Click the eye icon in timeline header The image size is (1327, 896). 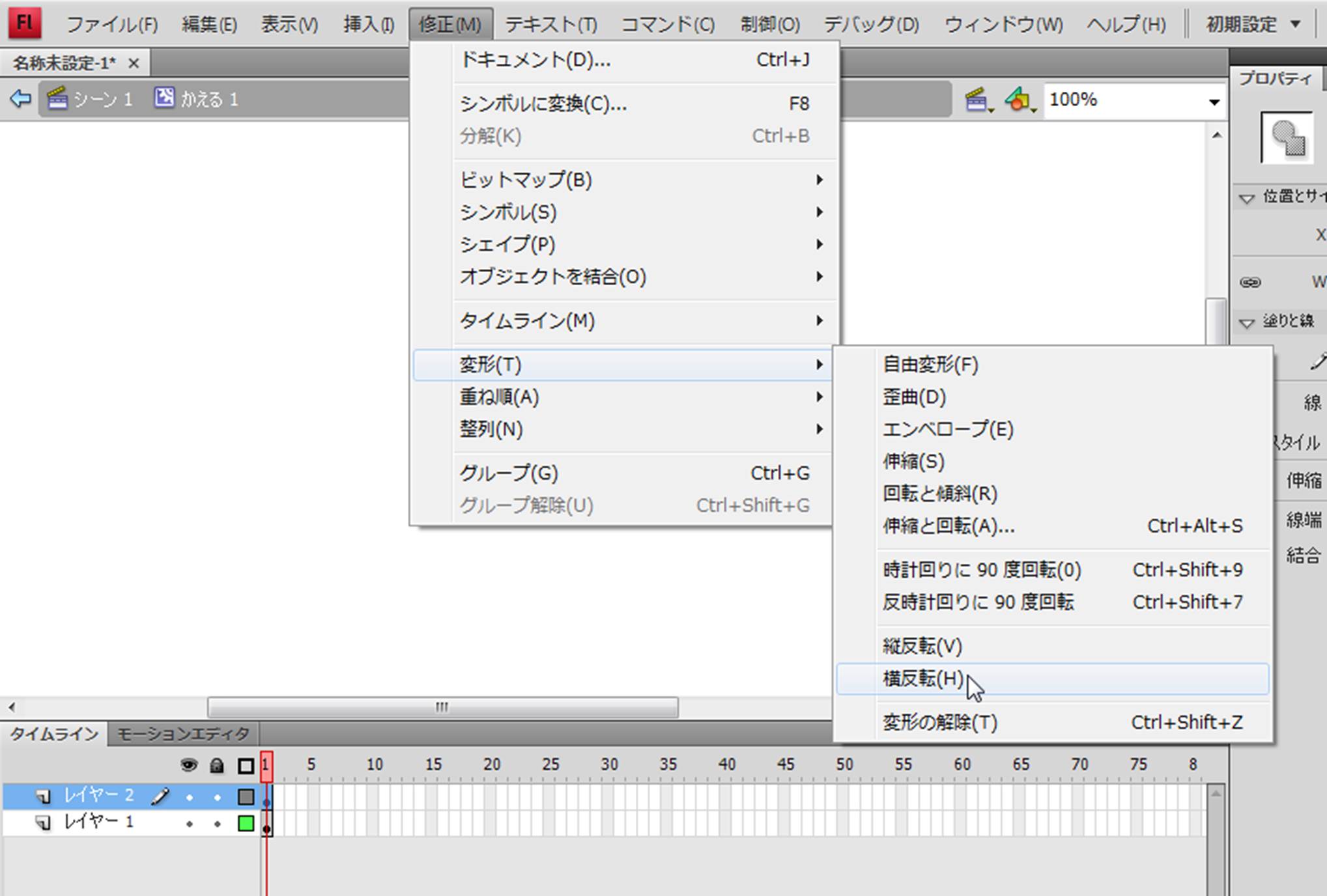click(188, 765)
